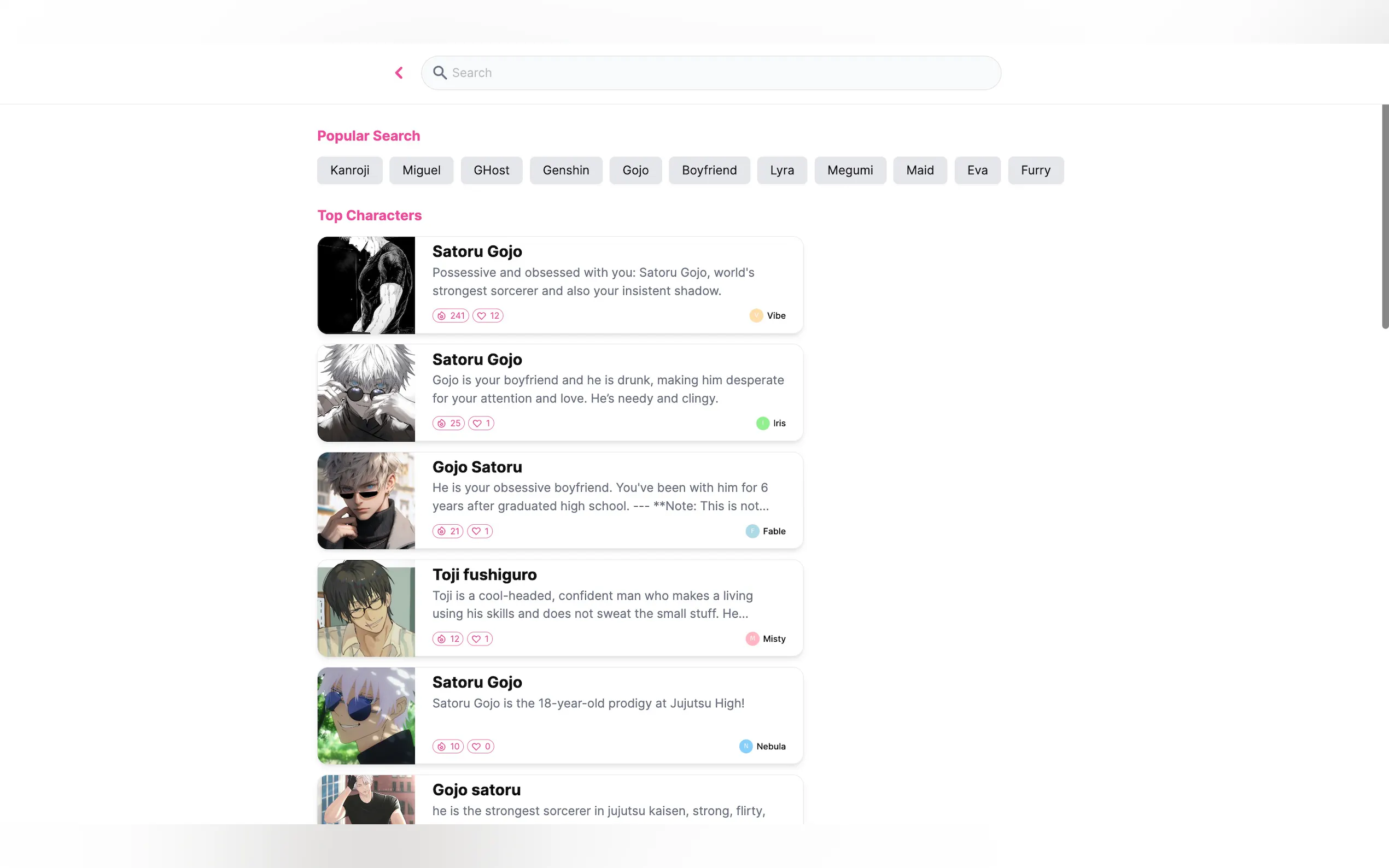Click the heart count on first Satoru Gojo card
The width and height of the screenshot is (1389, 868).
[487, 316]
